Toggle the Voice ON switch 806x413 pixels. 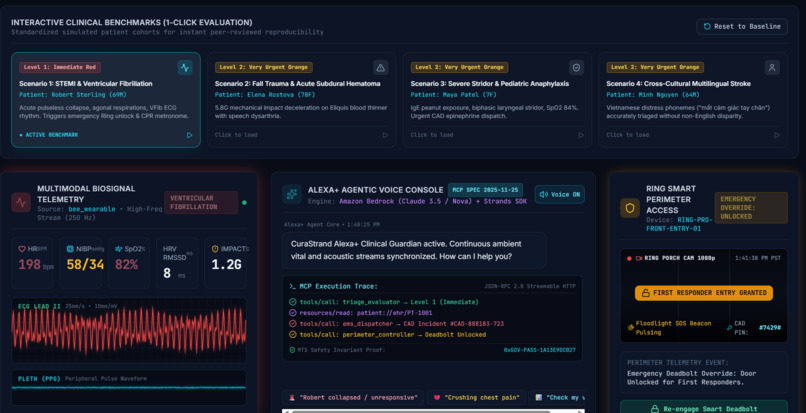(x=559, y=194)
